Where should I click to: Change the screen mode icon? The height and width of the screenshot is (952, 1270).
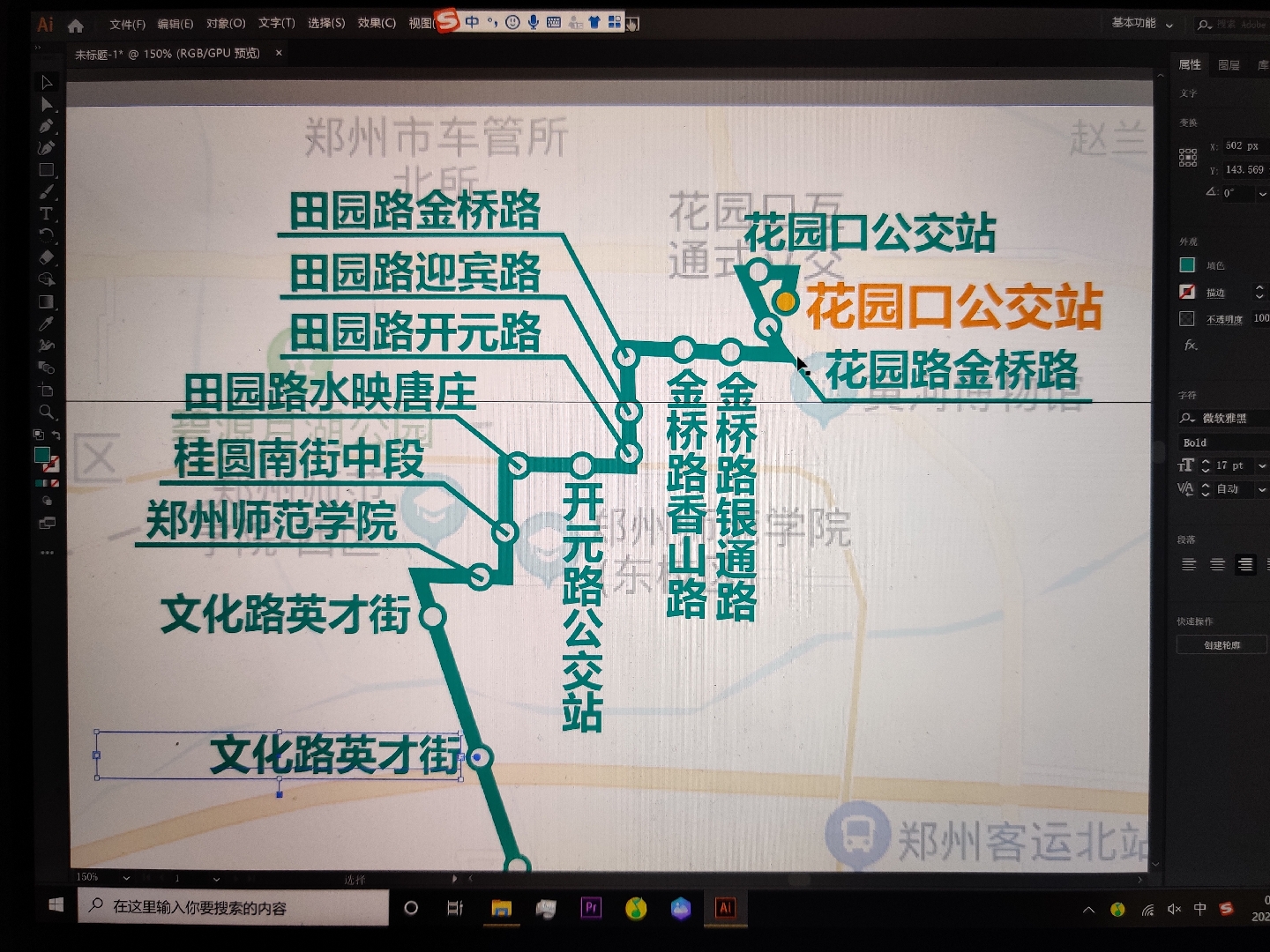click(x=47, y=523)
